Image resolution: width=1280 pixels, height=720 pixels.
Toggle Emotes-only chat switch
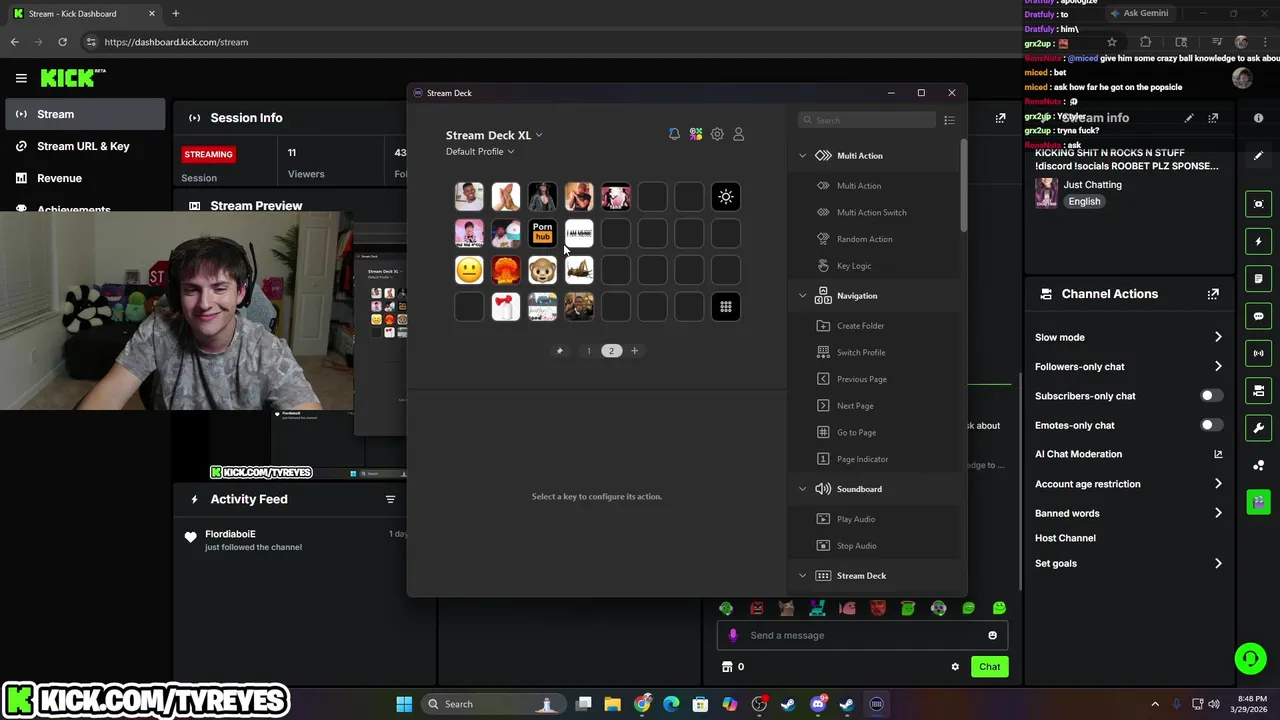1211,425
